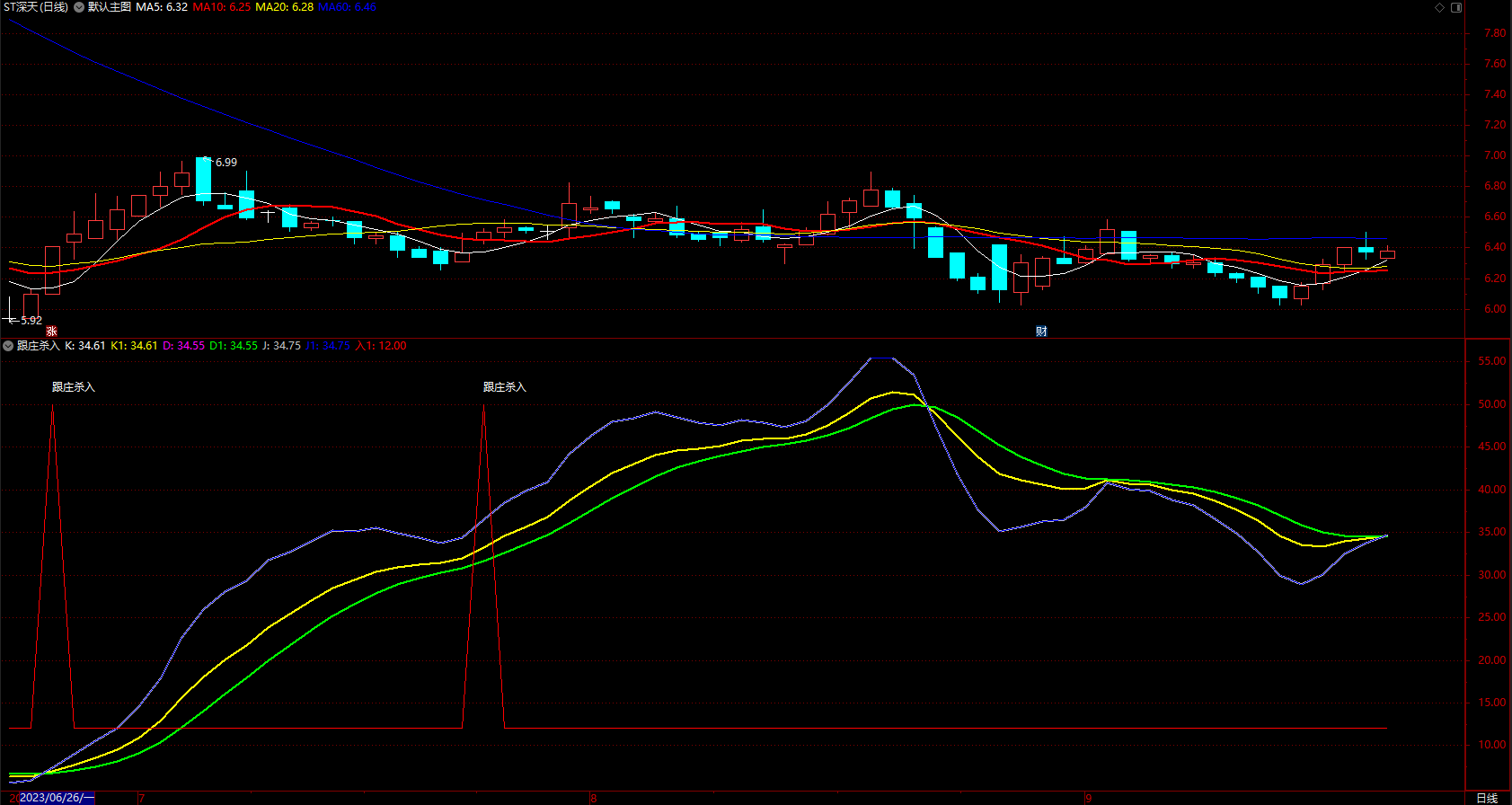Screen dimensions: 1512x805
Task: Click the D: 34.55 magenta value
Action: click(x=183, y=346)
